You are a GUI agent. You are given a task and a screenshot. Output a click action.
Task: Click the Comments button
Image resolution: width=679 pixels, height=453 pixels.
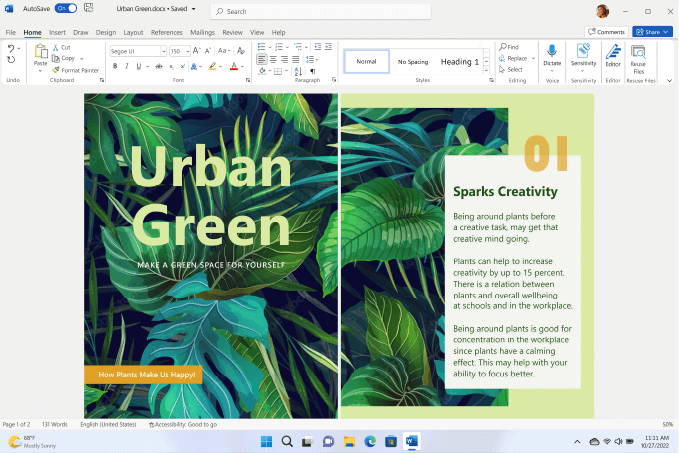coord(607,32)
